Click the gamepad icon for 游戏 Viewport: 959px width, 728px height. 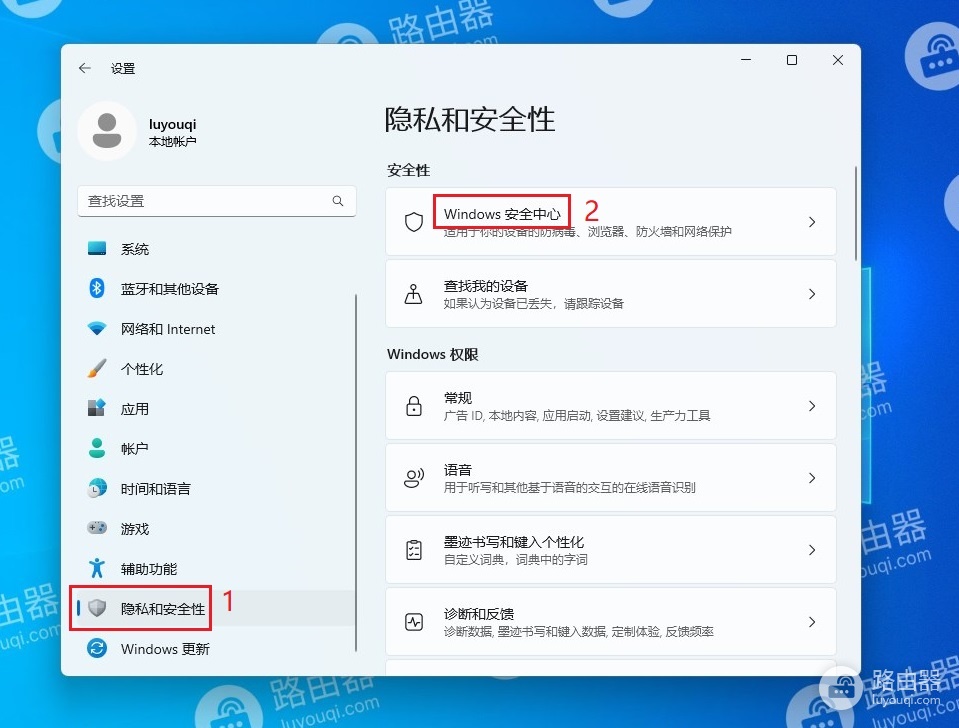(97, 528)
